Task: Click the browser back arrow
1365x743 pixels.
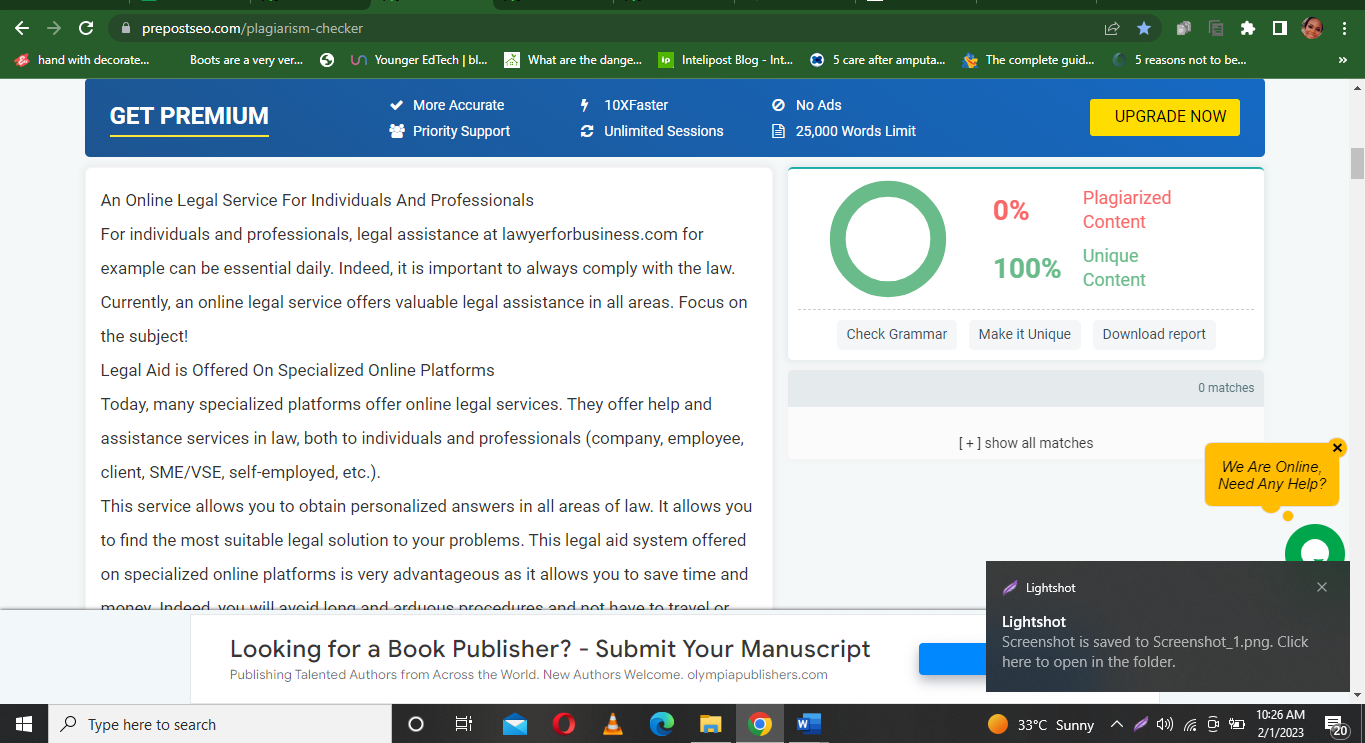Action: (x=22, y=28)
